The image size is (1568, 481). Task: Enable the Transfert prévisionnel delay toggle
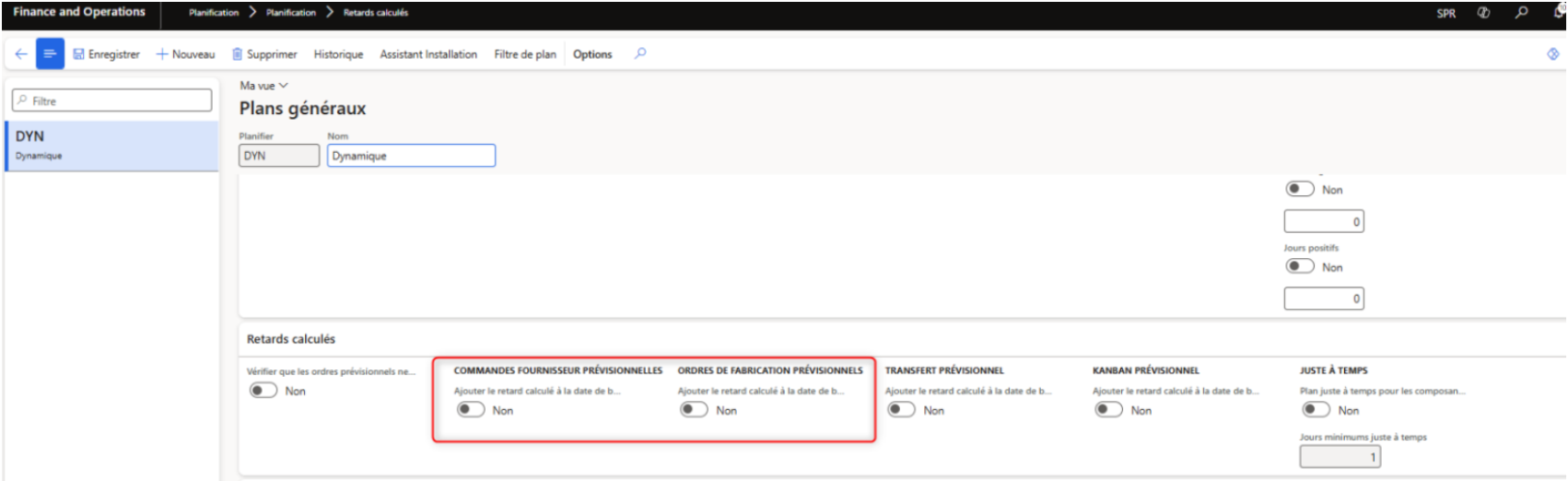tap(901, 410)
